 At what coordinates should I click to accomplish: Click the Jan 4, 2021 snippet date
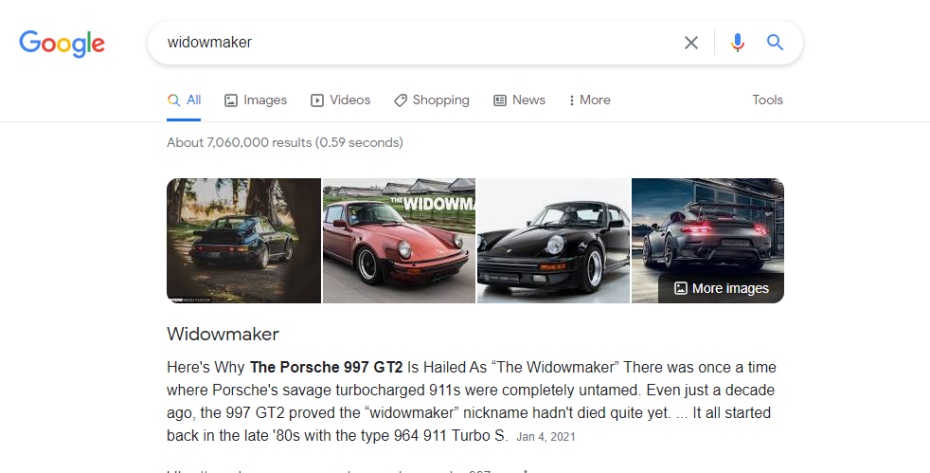(x=546, y=437)
